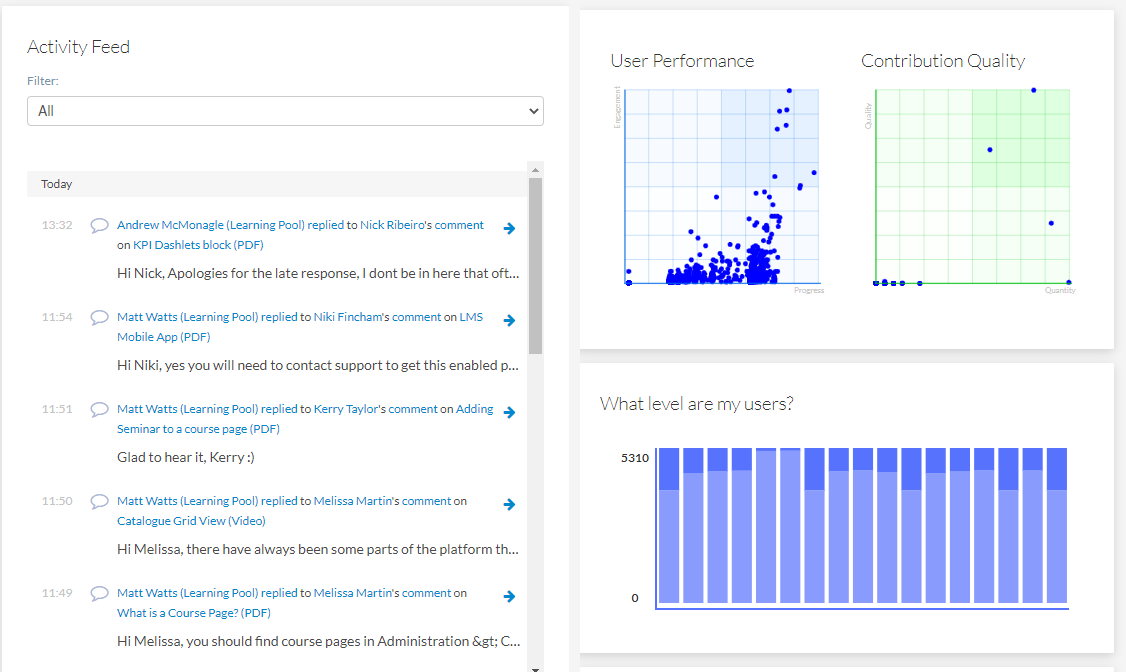Open the What is a Course Page? (PDF) link
Screen dimensions: 1126x672
pyautogui.click(x=194, y=613)
